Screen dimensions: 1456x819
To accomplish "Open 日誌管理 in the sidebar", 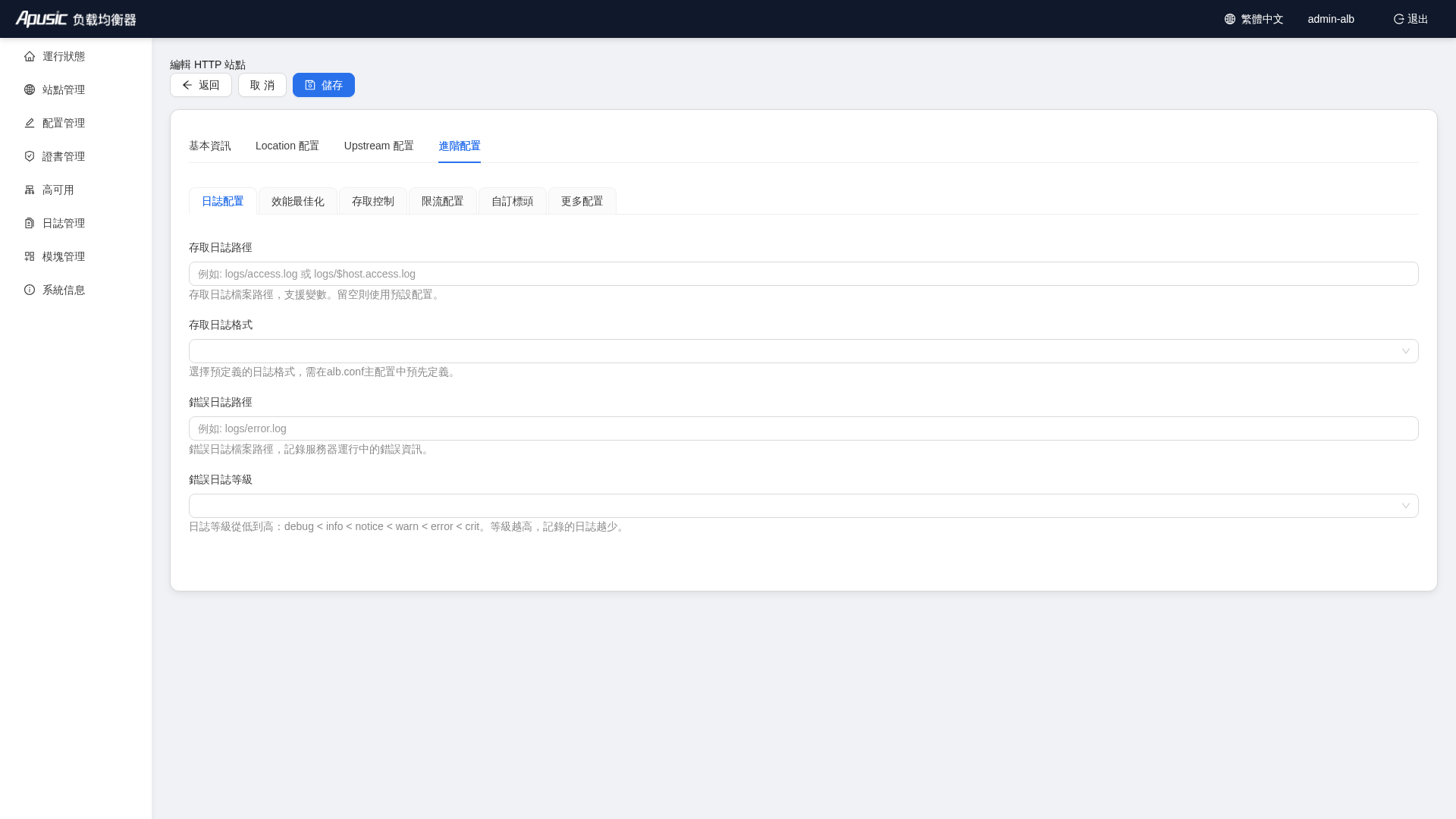I will [76, 223].
